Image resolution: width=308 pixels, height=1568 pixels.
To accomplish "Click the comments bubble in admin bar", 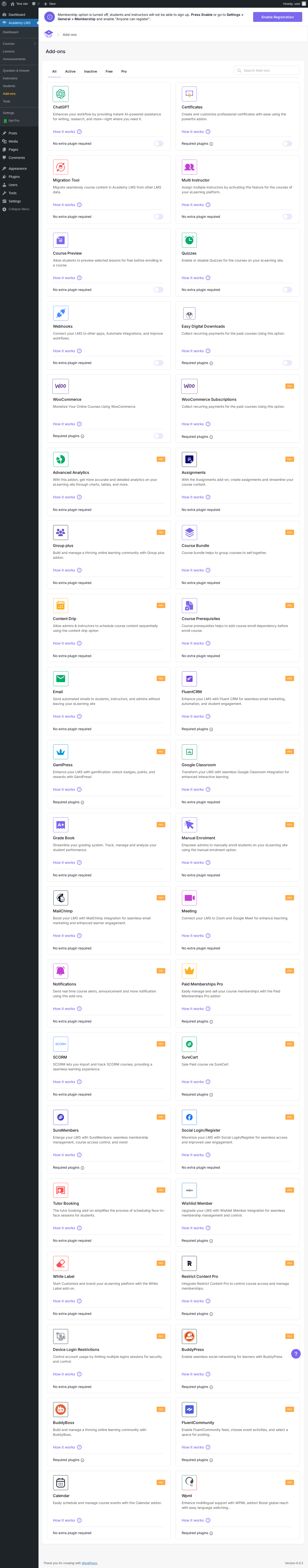I will coord(35,4).
